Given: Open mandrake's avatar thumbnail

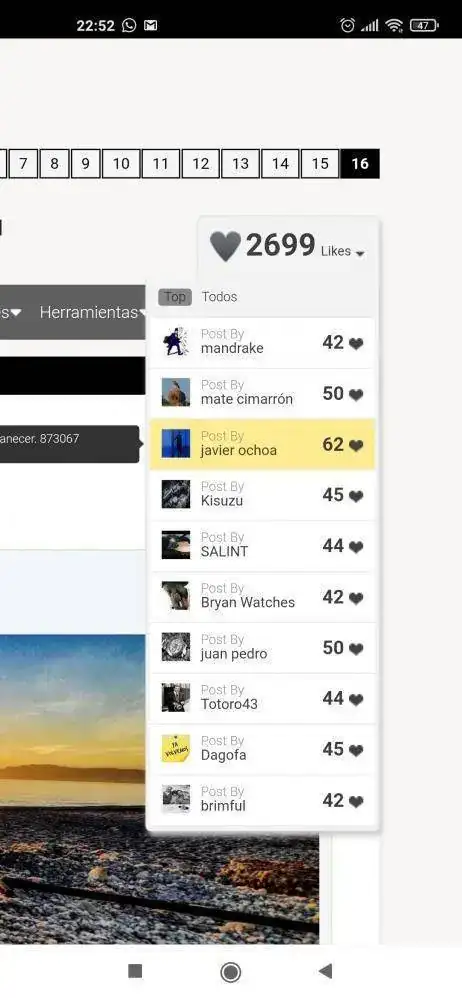Looking at the screenshot, I should pyautogui.click(x=175, y=341).
